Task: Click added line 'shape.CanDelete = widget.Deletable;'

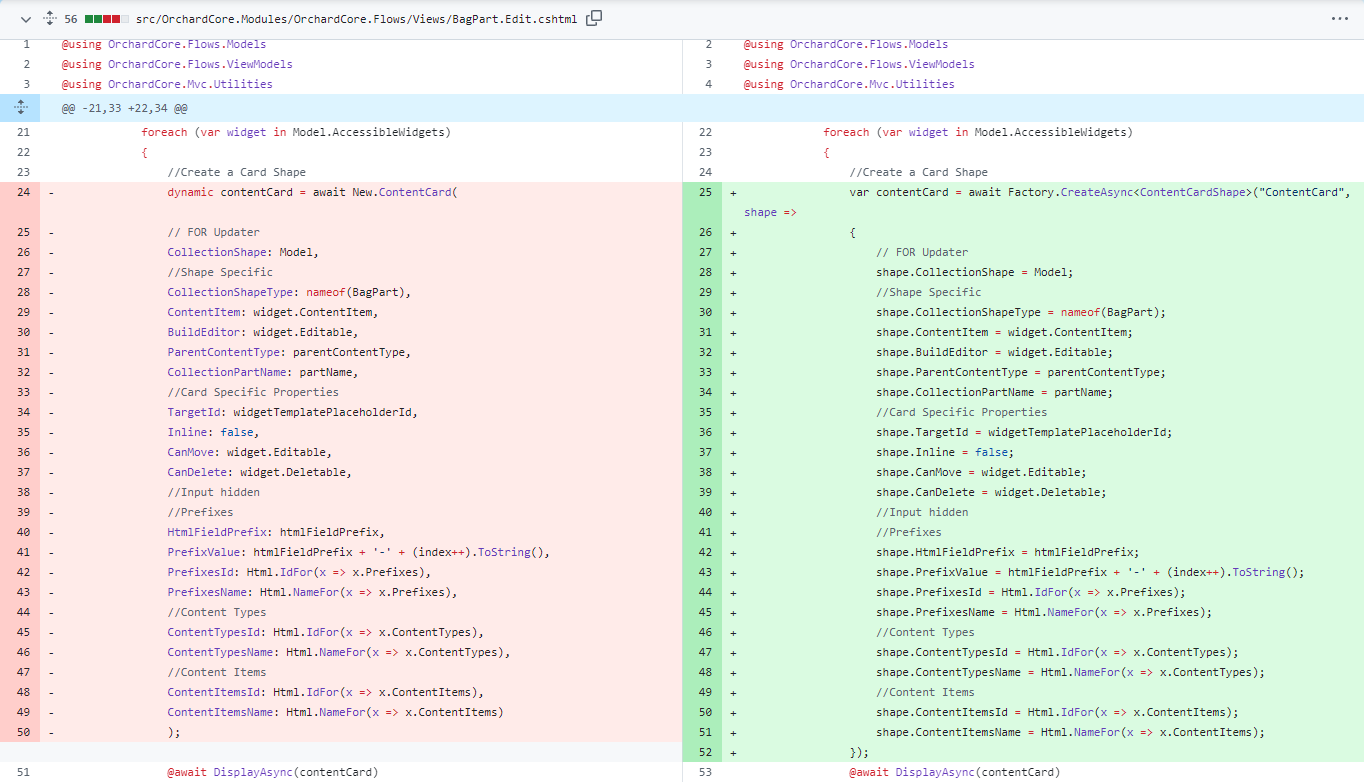Action: click(991, 492)
